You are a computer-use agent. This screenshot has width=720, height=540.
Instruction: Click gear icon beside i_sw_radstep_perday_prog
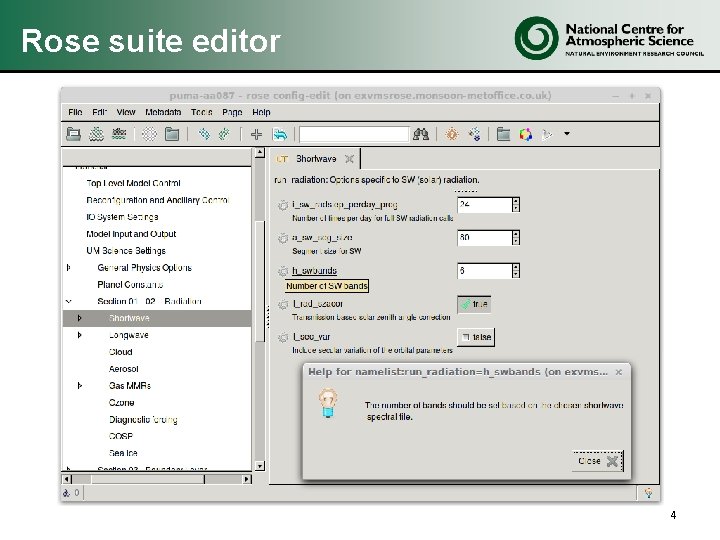[283, 205]
